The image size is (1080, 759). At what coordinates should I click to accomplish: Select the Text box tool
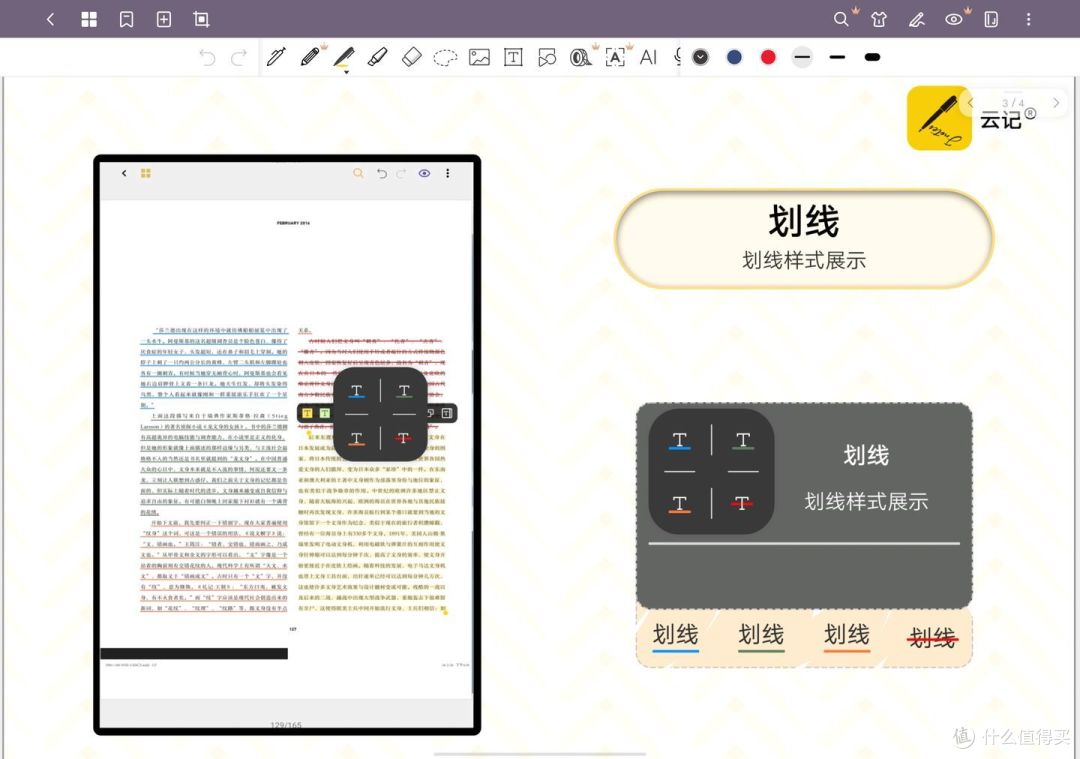pos(513,57)
